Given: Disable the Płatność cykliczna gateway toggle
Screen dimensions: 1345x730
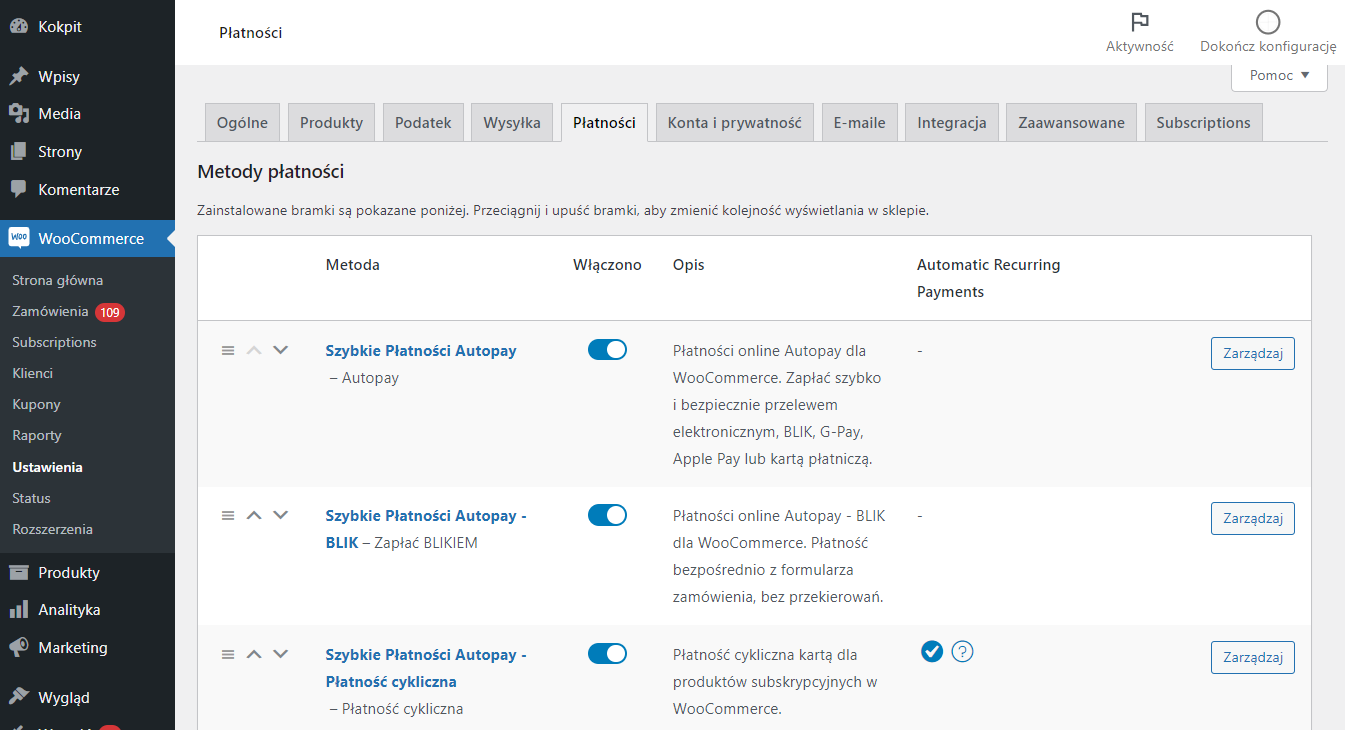Looking at the screenshot, I should click(x=607, y=654).
